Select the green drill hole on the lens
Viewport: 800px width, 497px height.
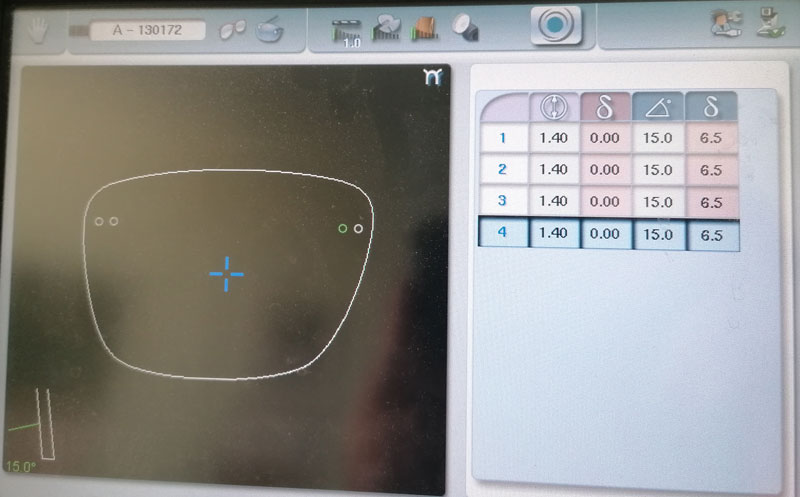pos(343,229)
